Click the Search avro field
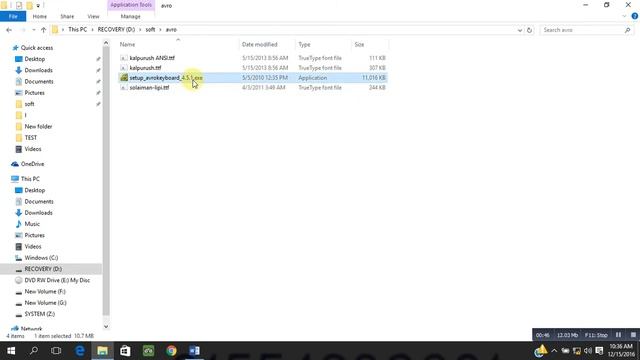 582,30
